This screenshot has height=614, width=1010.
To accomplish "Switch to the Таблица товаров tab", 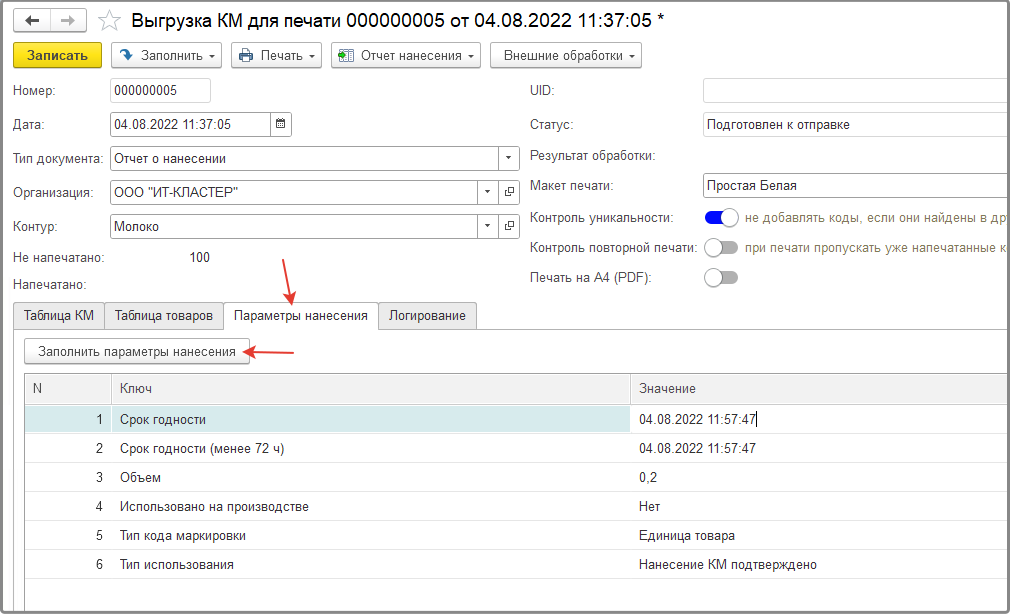I will coord(164,316).
